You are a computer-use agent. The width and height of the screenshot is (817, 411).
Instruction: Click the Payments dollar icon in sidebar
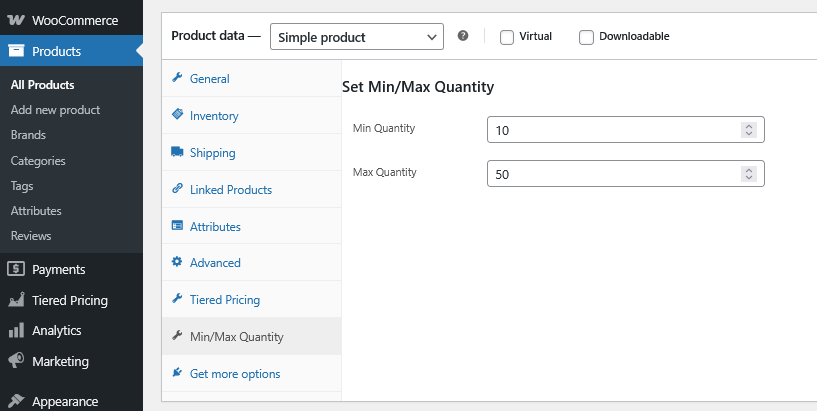pyautogui.click(x=16, y=269)
